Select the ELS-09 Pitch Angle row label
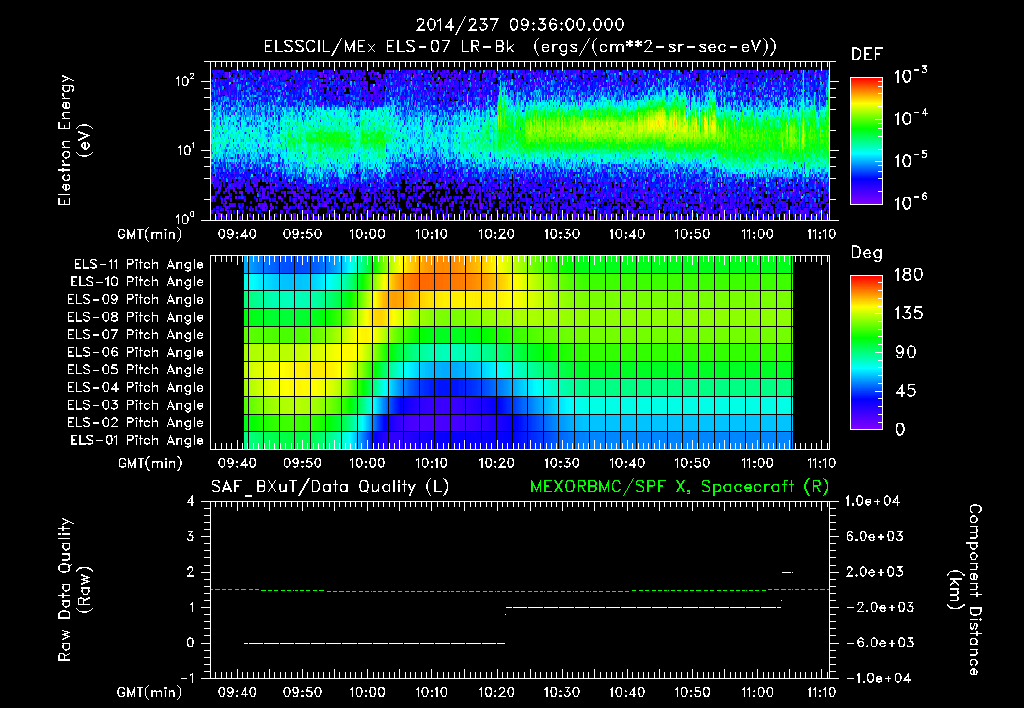Screen dimensions: 1024x708 pos(135,300)
